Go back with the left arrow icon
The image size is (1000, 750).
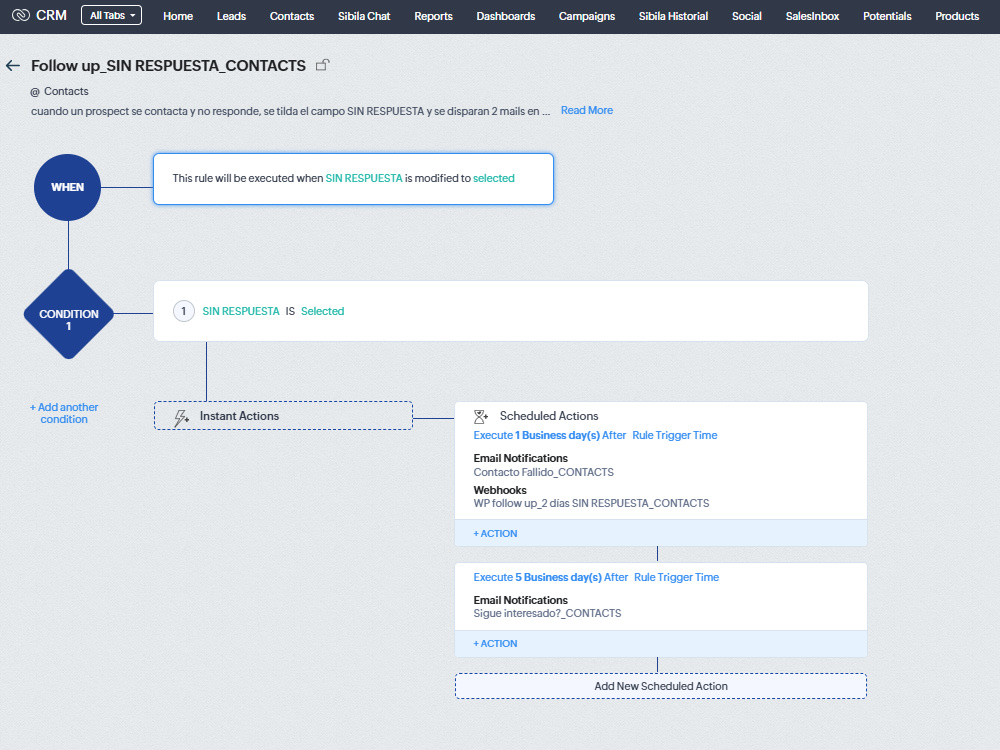click(13, 65)
